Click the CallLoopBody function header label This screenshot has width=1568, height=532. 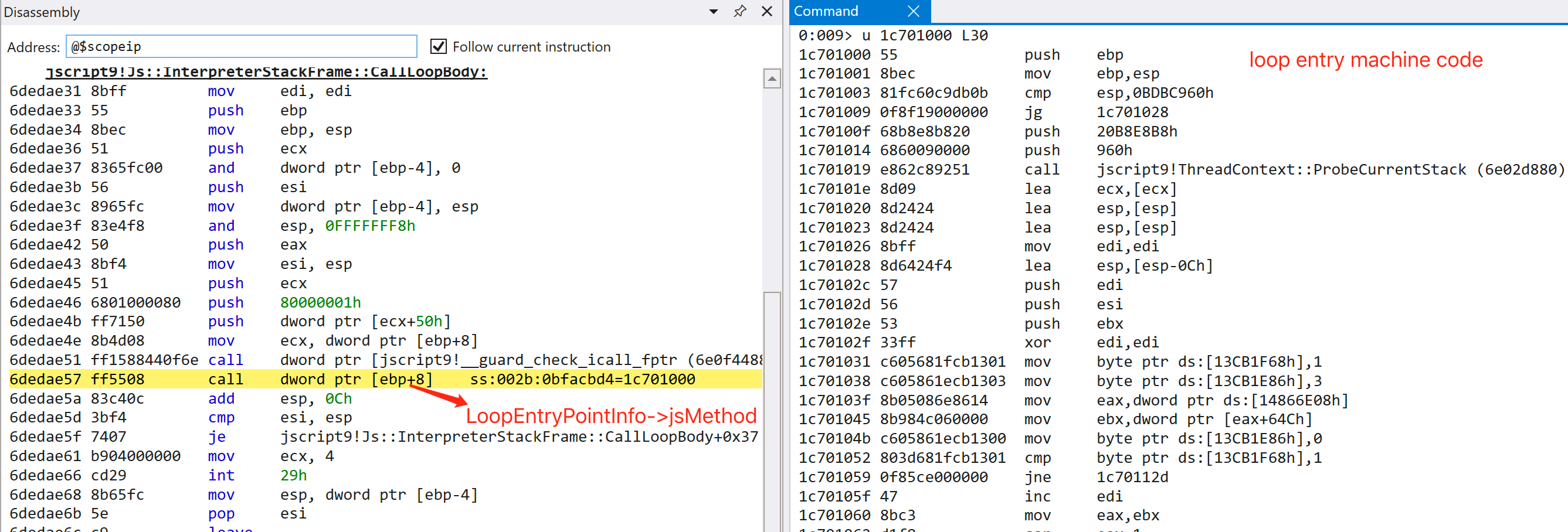pos(266,72)
